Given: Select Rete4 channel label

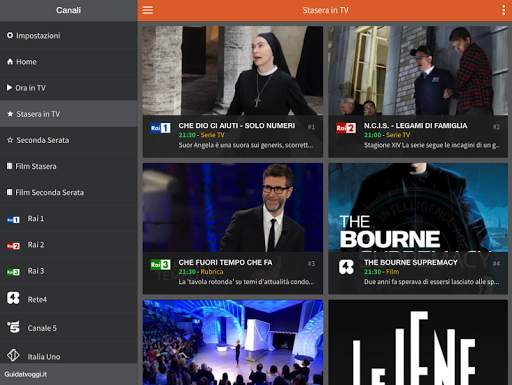Looking at the screenshot, I should point(37,299).
